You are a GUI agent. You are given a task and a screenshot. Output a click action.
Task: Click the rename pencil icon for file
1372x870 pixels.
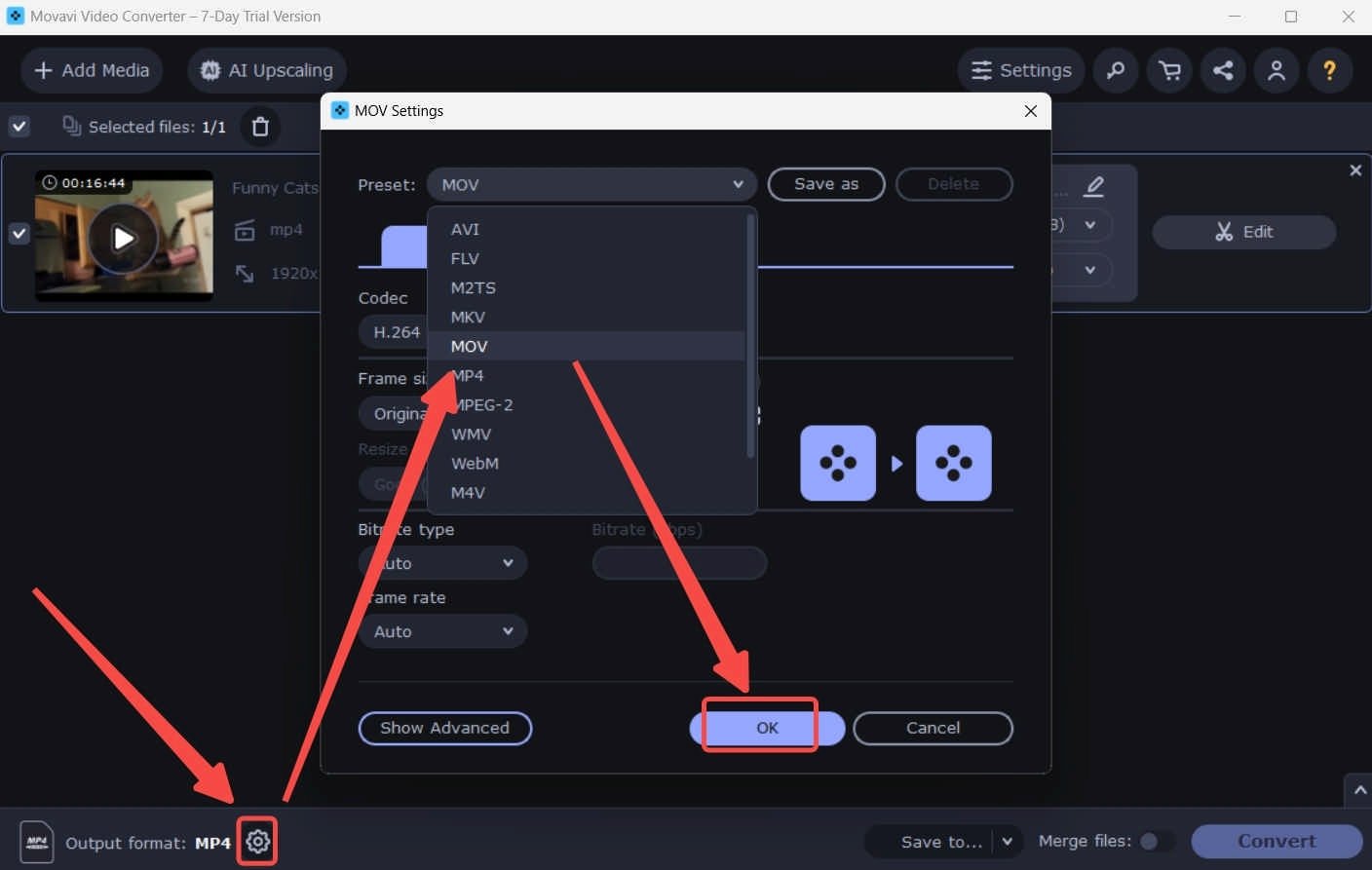(x=1094, y=185)
